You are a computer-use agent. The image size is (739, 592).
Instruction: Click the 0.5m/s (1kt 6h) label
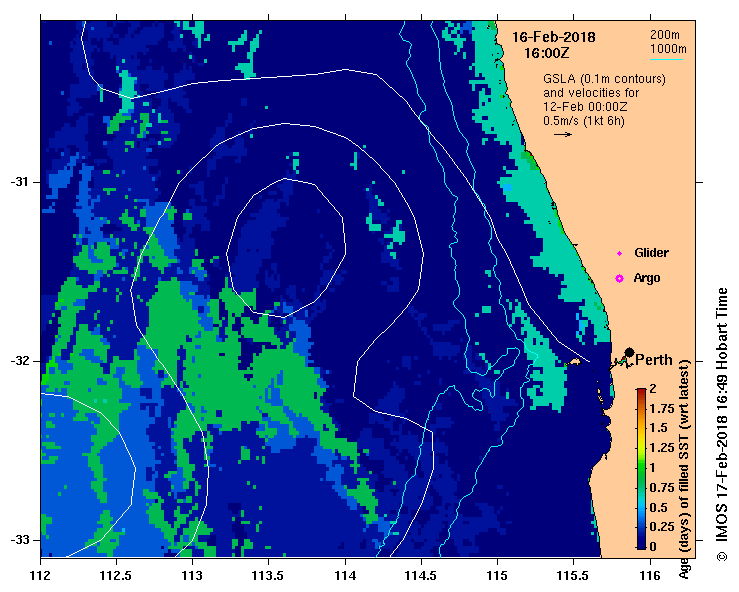click(583, 121)
